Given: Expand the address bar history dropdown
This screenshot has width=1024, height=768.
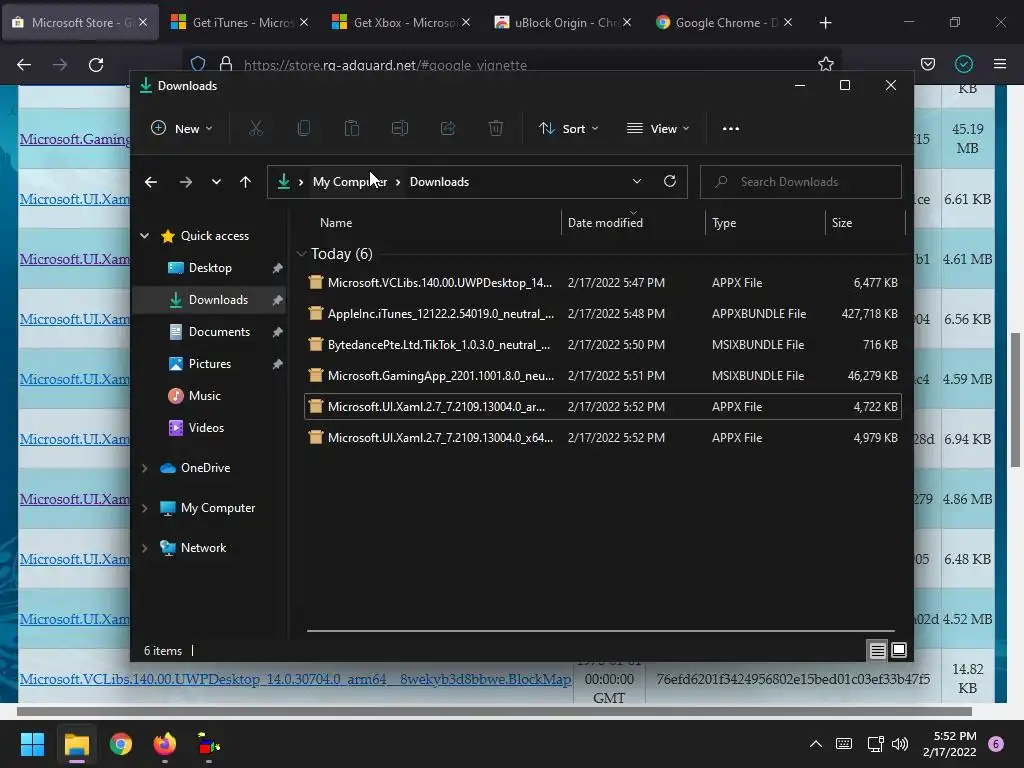Looking at the screenshot, I should pyautogui.click(x=637, y=182).
